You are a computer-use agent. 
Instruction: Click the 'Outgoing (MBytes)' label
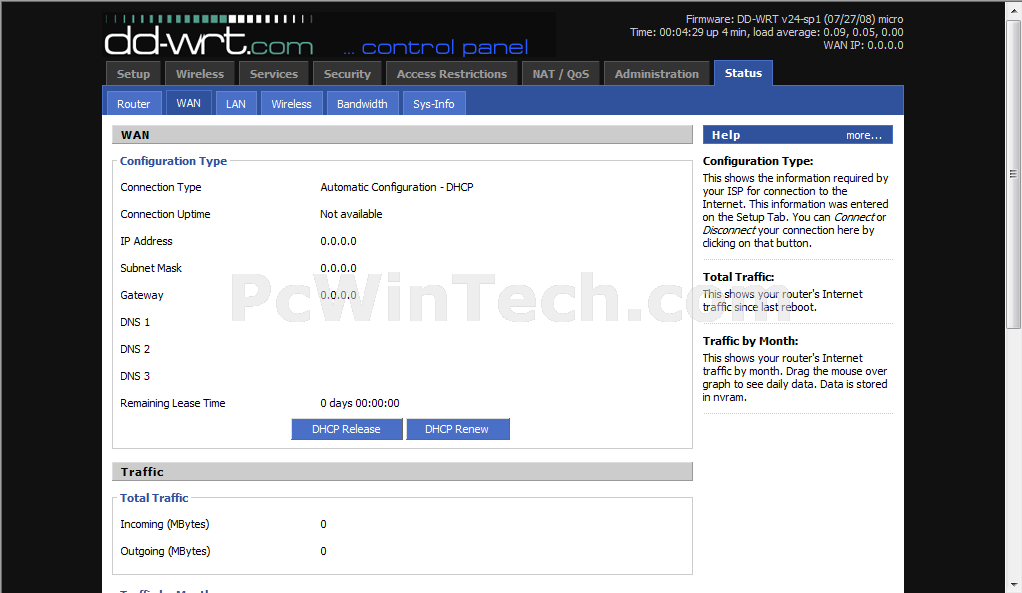point(166,551)
